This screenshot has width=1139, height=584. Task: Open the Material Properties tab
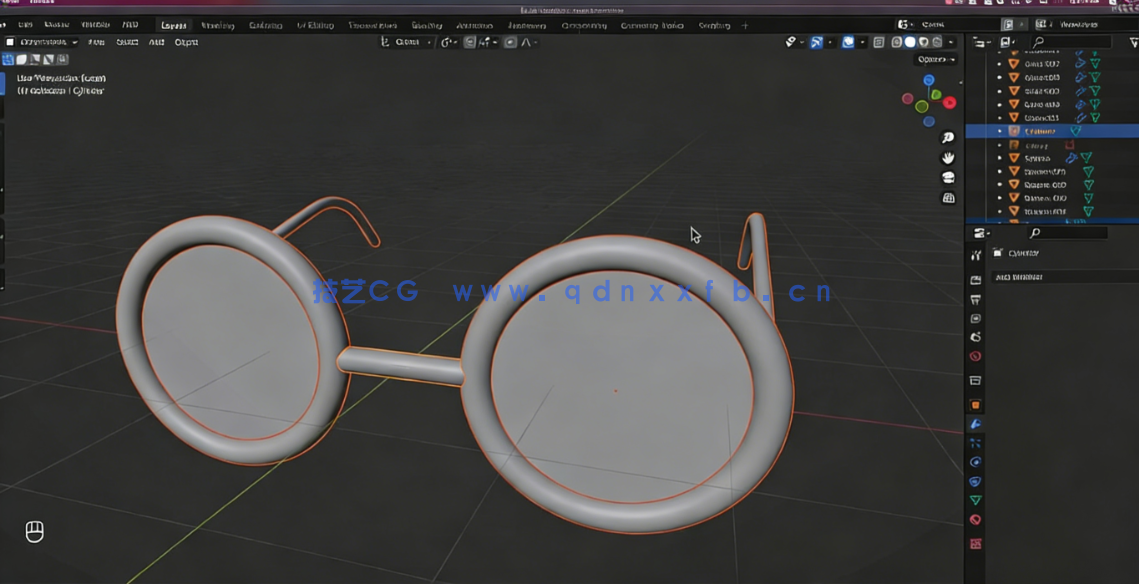click(x=976, y=520)
